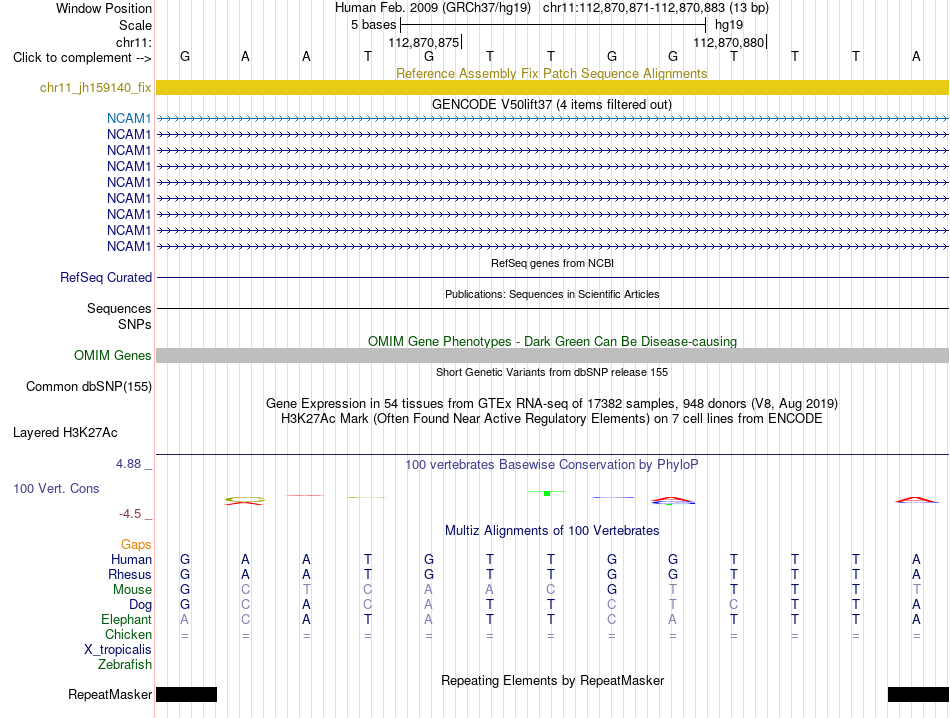
Task: Click the Window Position label
Action: point(104,8)
